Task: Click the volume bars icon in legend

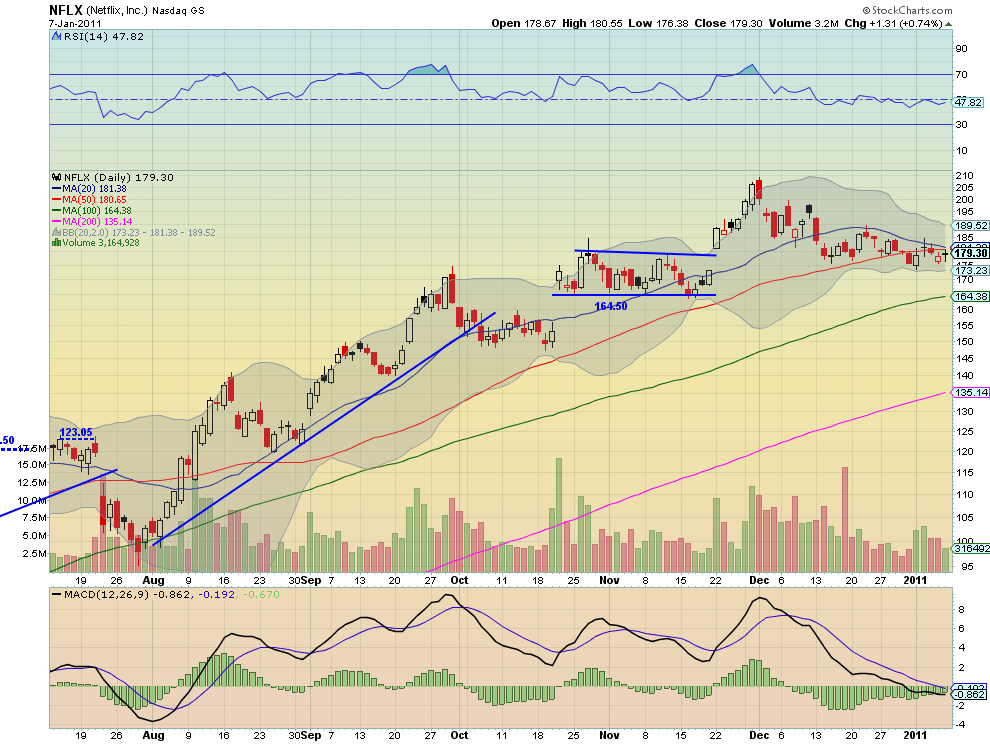Action: click(57, 243)
